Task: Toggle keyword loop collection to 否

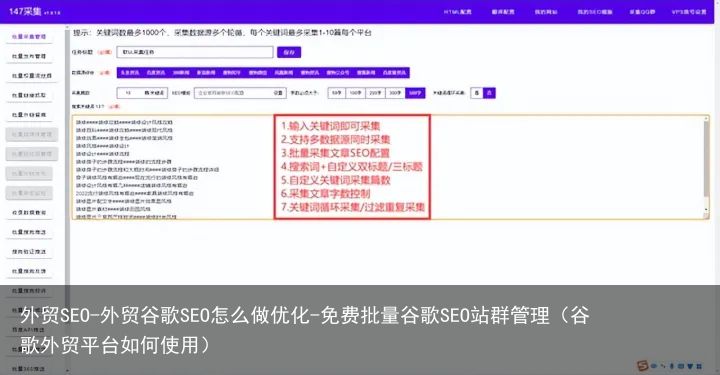Action: pyautogui.click(x=477, y=93)
